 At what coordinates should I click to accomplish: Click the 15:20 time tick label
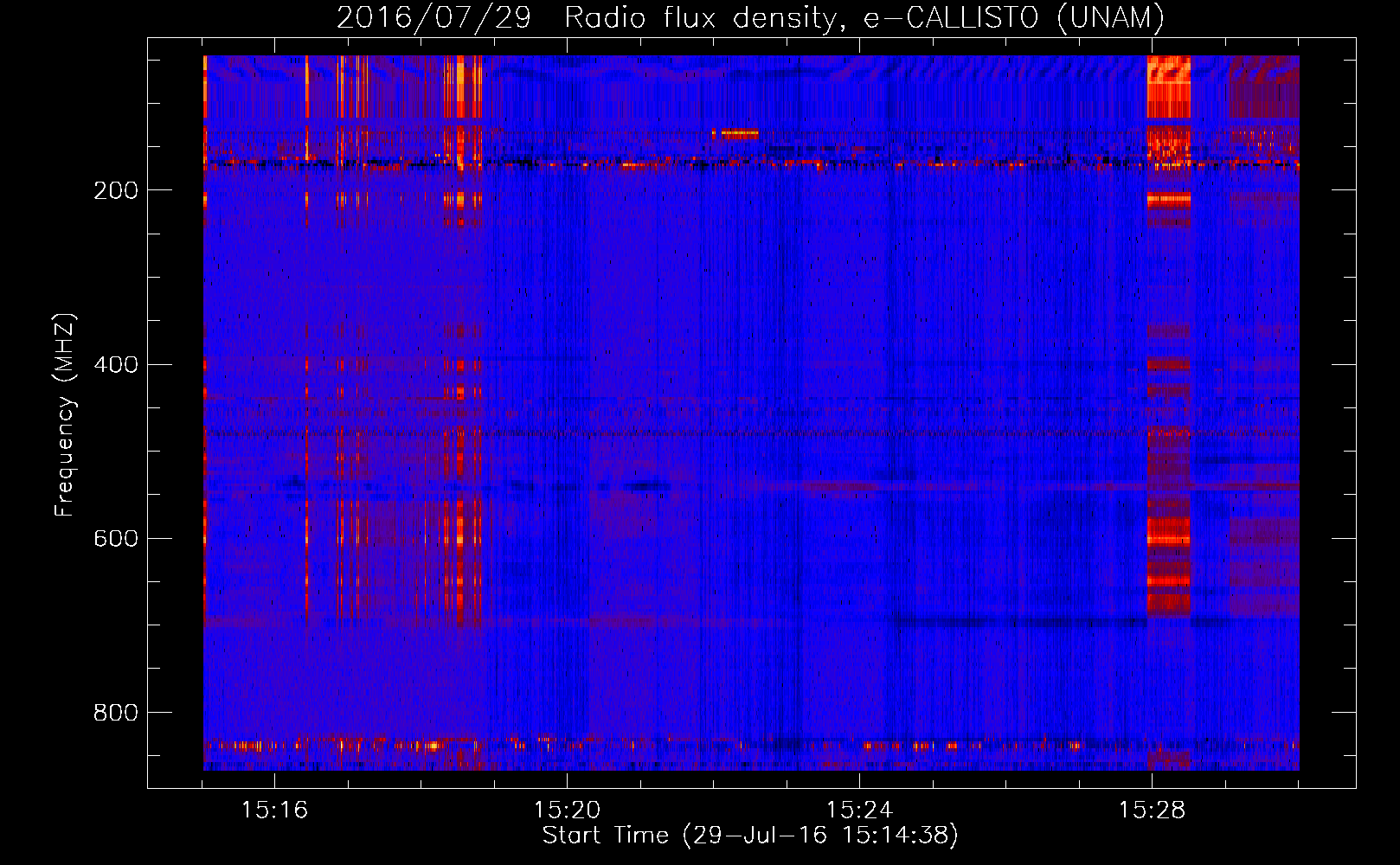pyautogui.click(x=567, y=810)
